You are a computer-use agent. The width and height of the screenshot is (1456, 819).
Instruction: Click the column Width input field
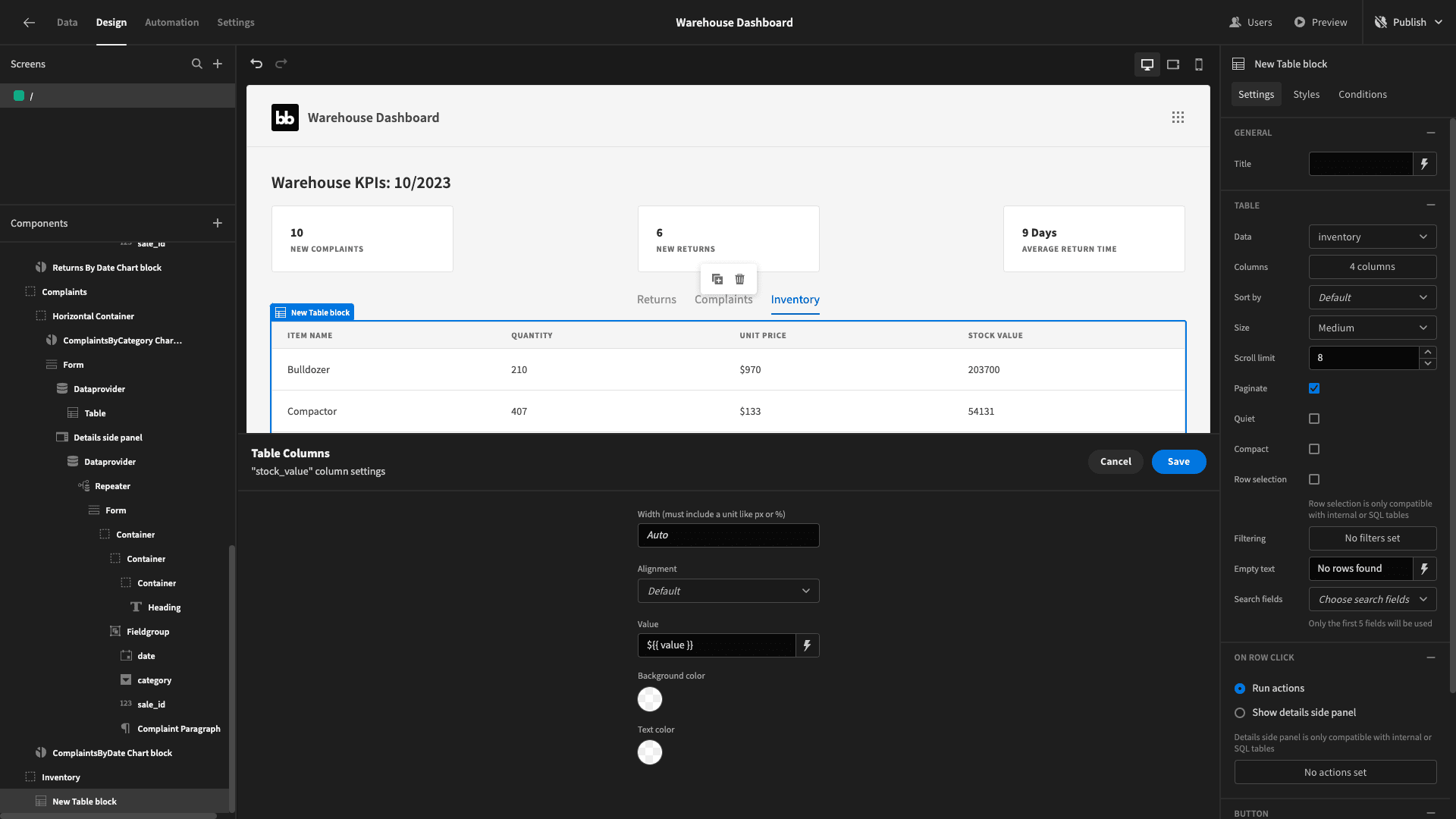[729, 535]
